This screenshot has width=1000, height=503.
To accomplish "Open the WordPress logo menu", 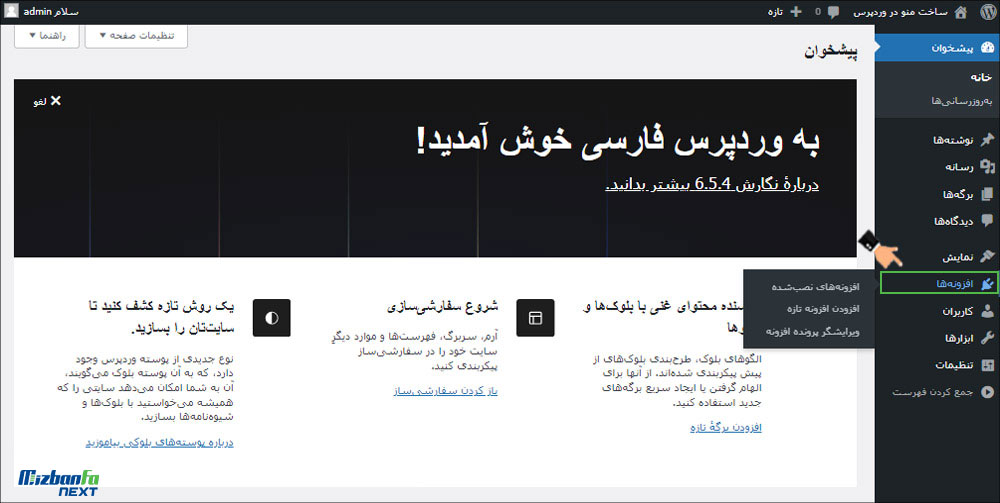I will coord(987,12).
